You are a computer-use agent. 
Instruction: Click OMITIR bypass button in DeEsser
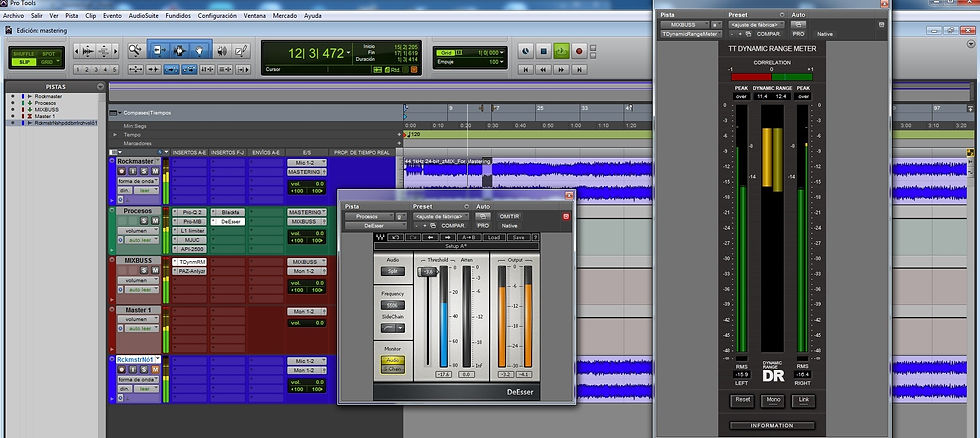coord(509,216)
